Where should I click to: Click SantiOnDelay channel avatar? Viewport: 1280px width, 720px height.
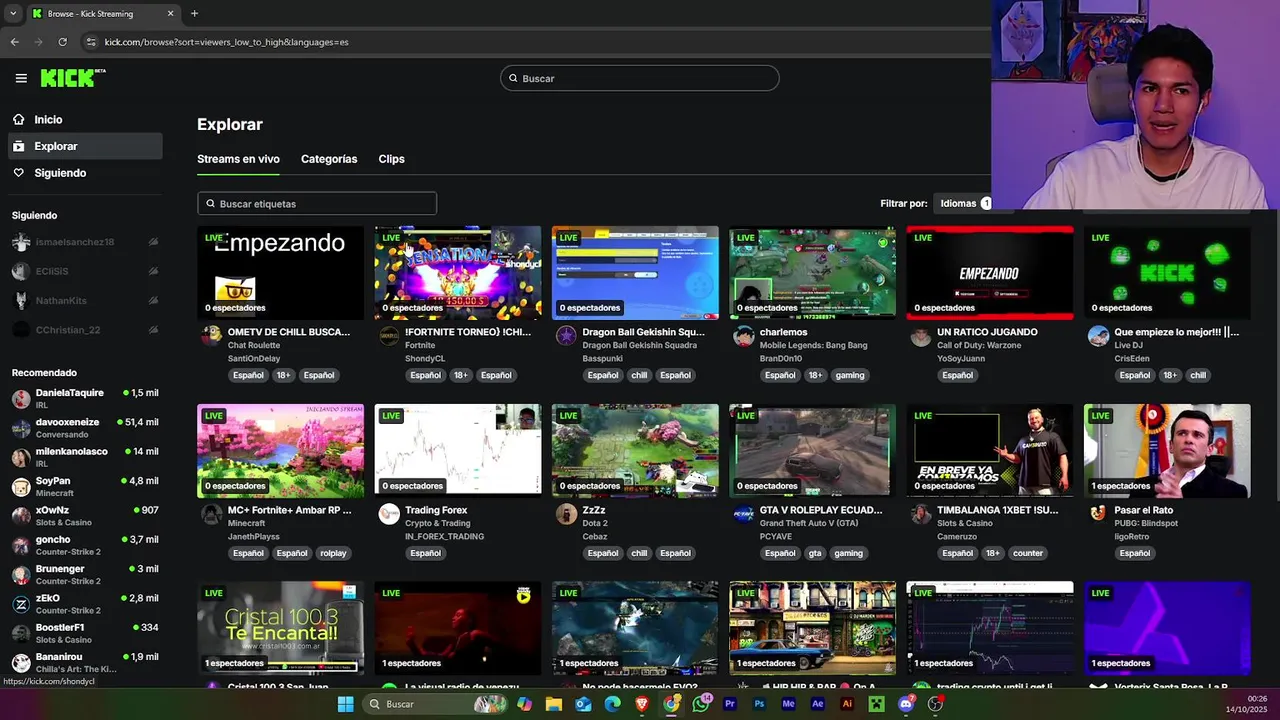[x=211, y=336]
